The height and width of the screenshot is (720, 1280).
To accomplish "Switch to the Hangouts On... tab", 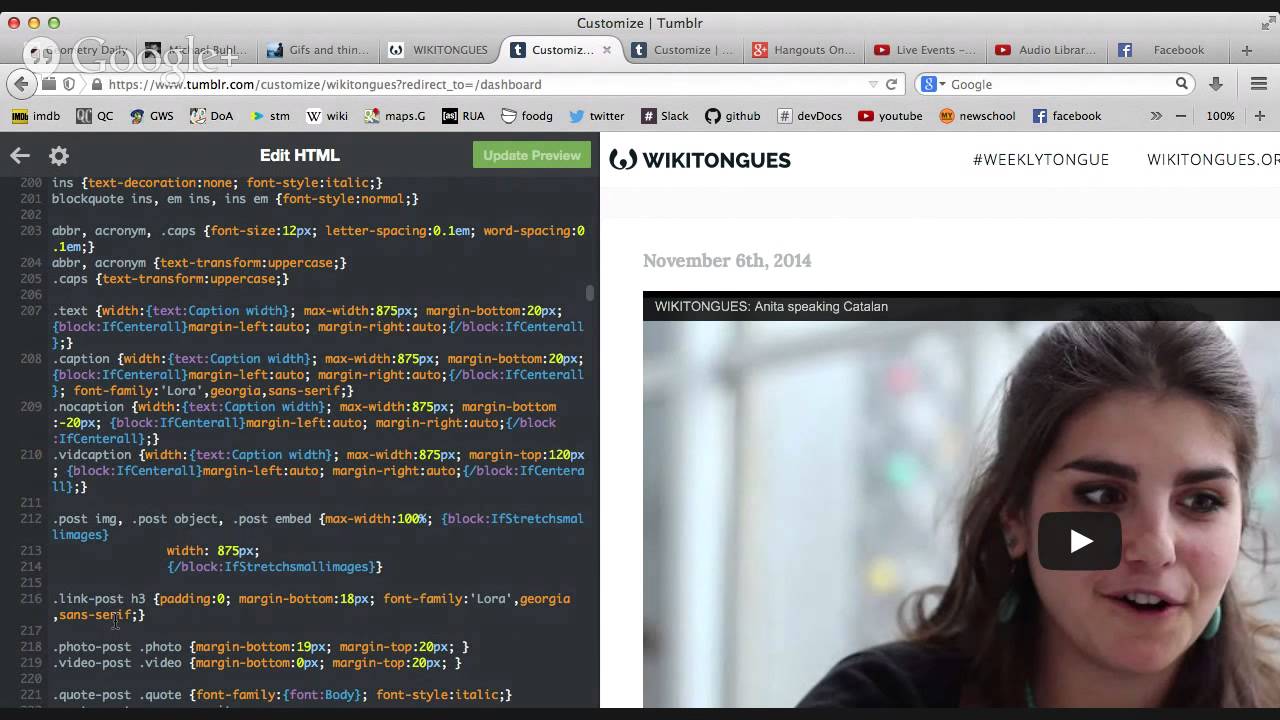I will [804, 50].
